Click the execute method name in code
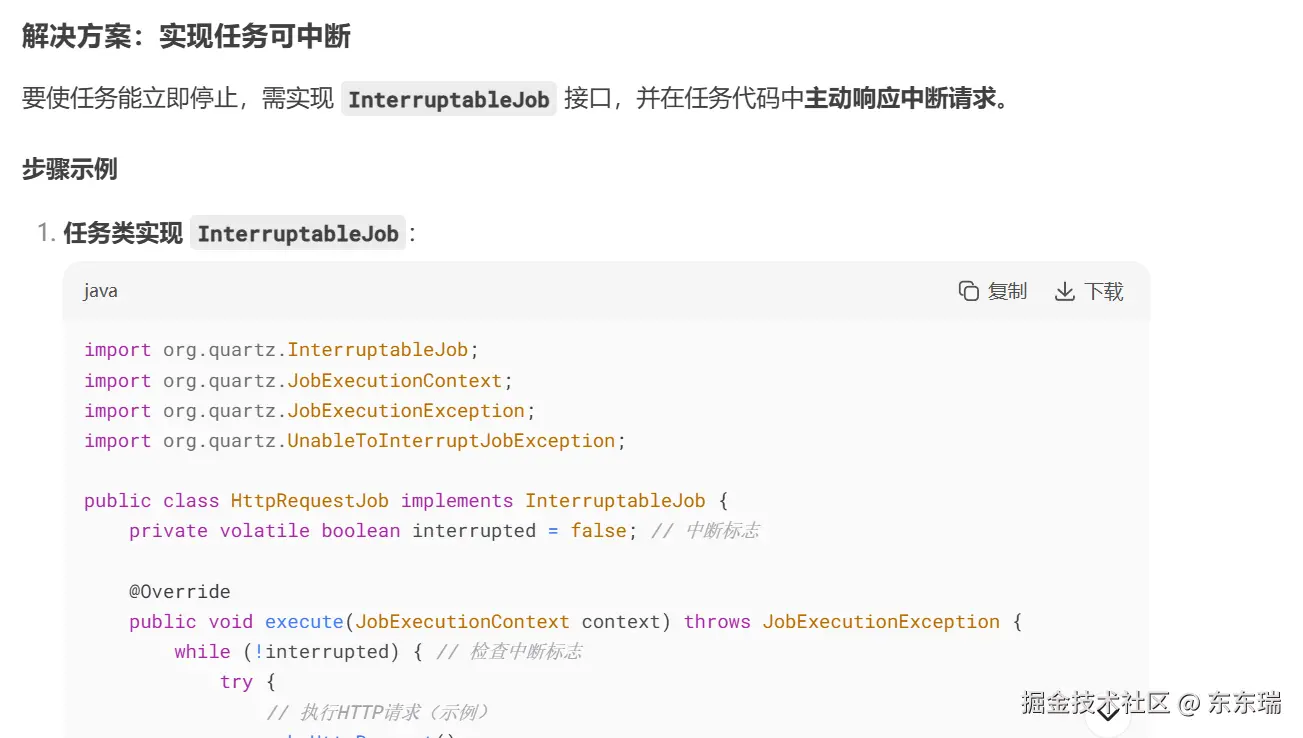Image resolution: width=1303 pixels, height=738 pixels. [x=304, y=622]
